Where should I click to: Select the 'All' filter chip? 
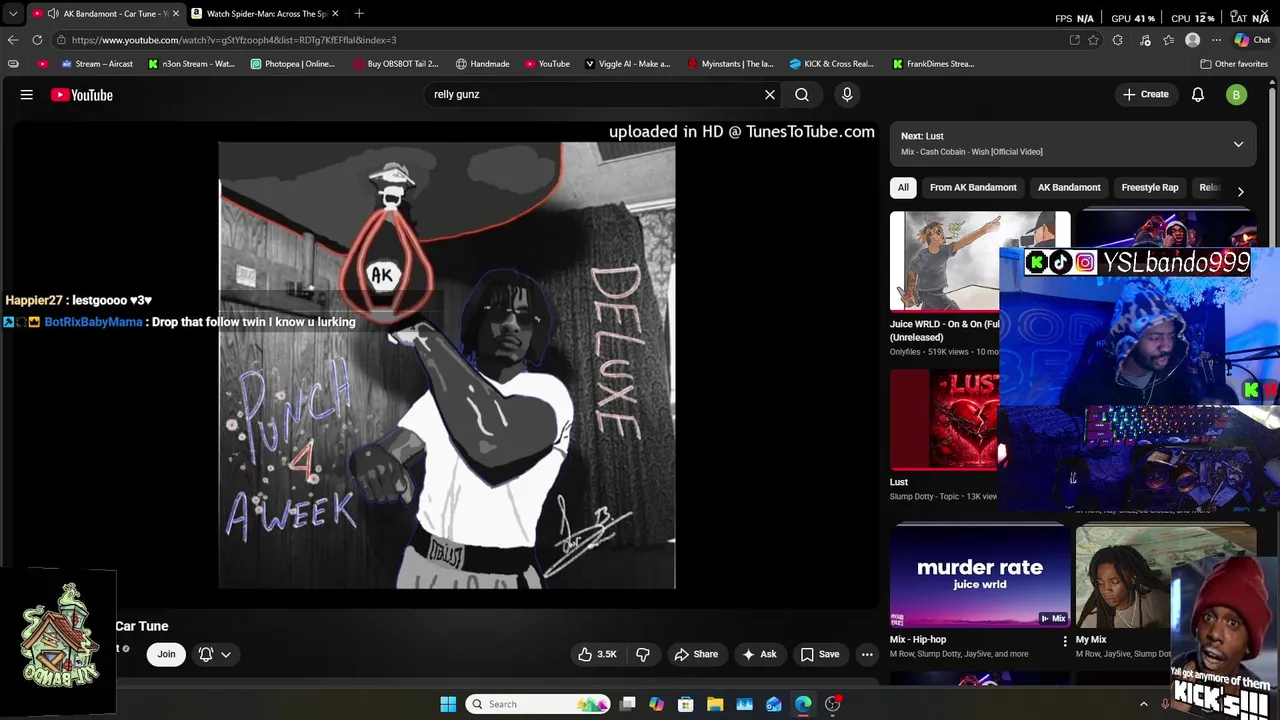tap(903, 188)
